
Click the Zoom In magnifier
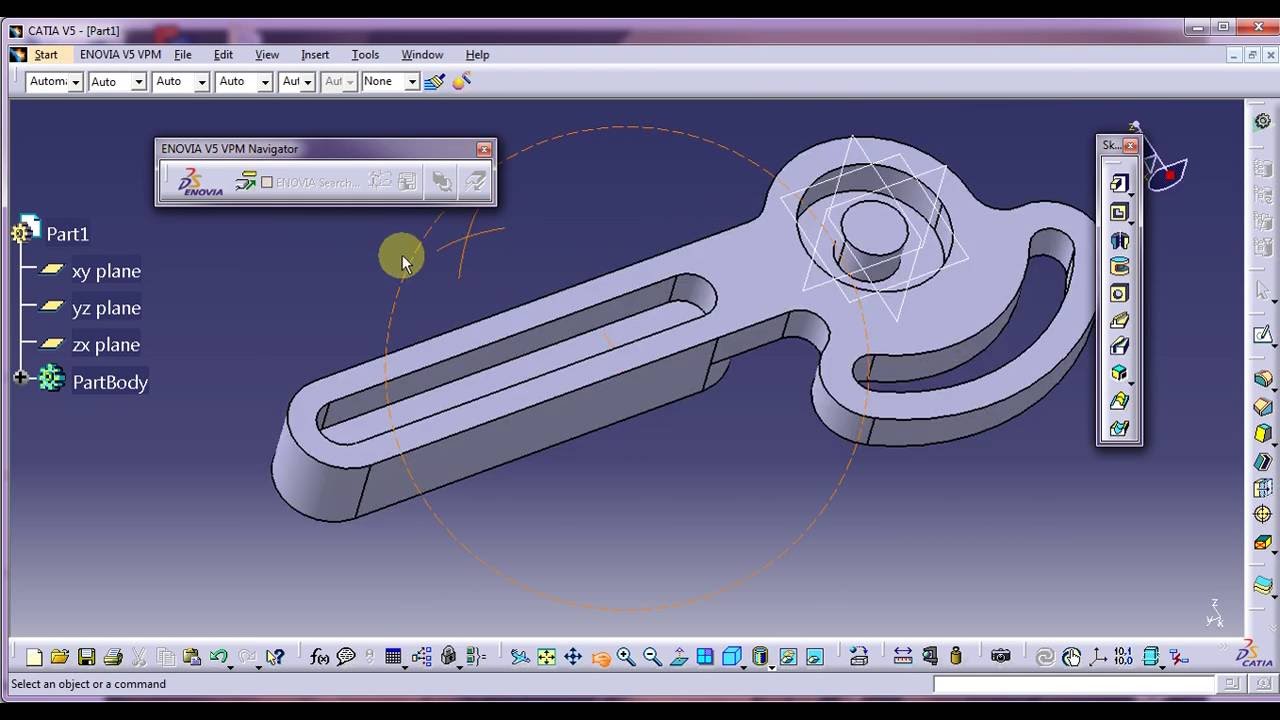pos(626,657)
